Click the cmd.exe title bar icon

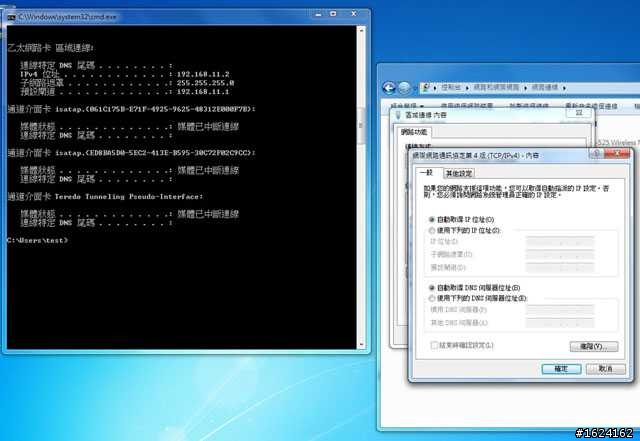(x=11, y=17)
